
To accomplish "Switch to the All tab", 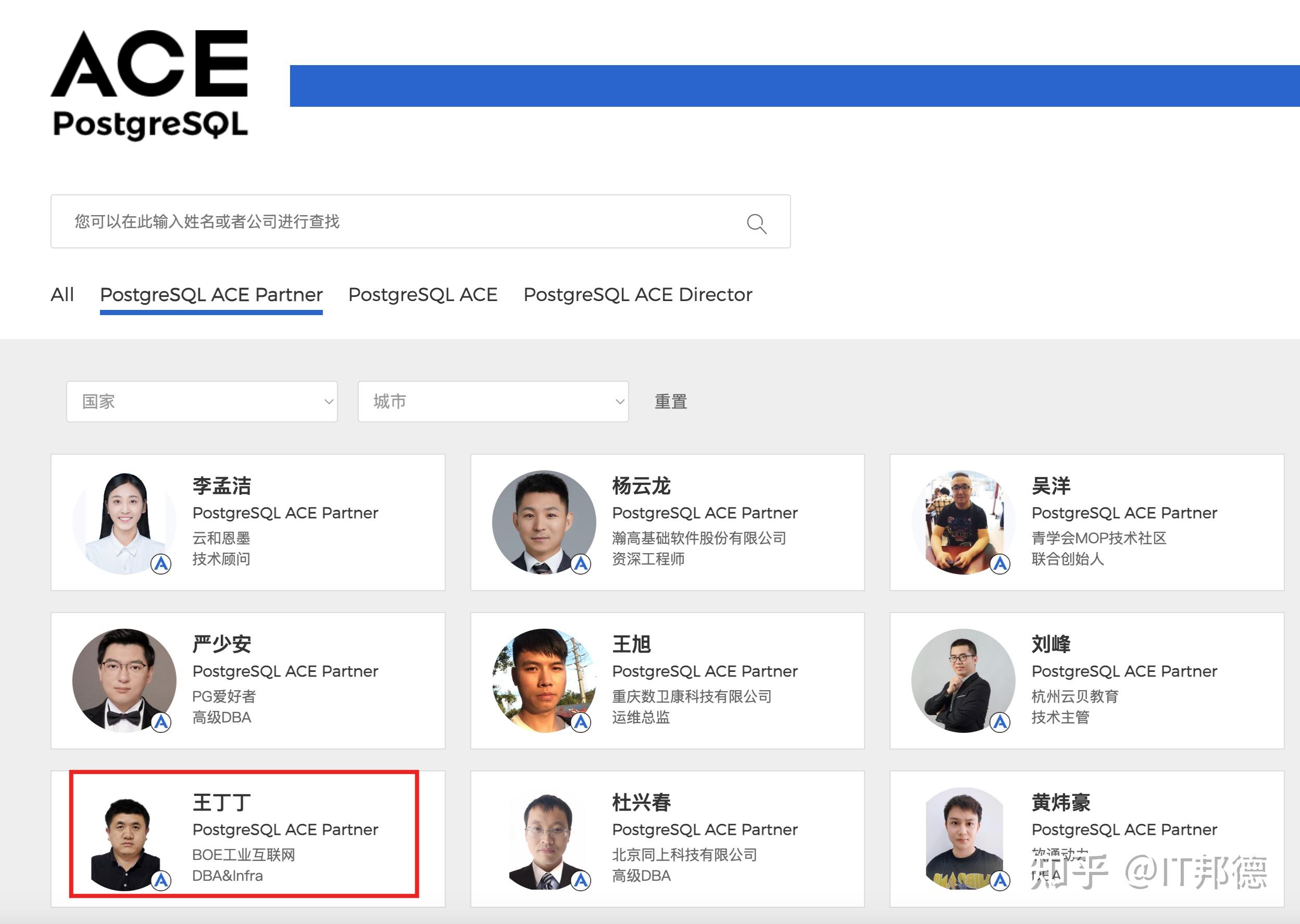I will click(x=63, y=295).
